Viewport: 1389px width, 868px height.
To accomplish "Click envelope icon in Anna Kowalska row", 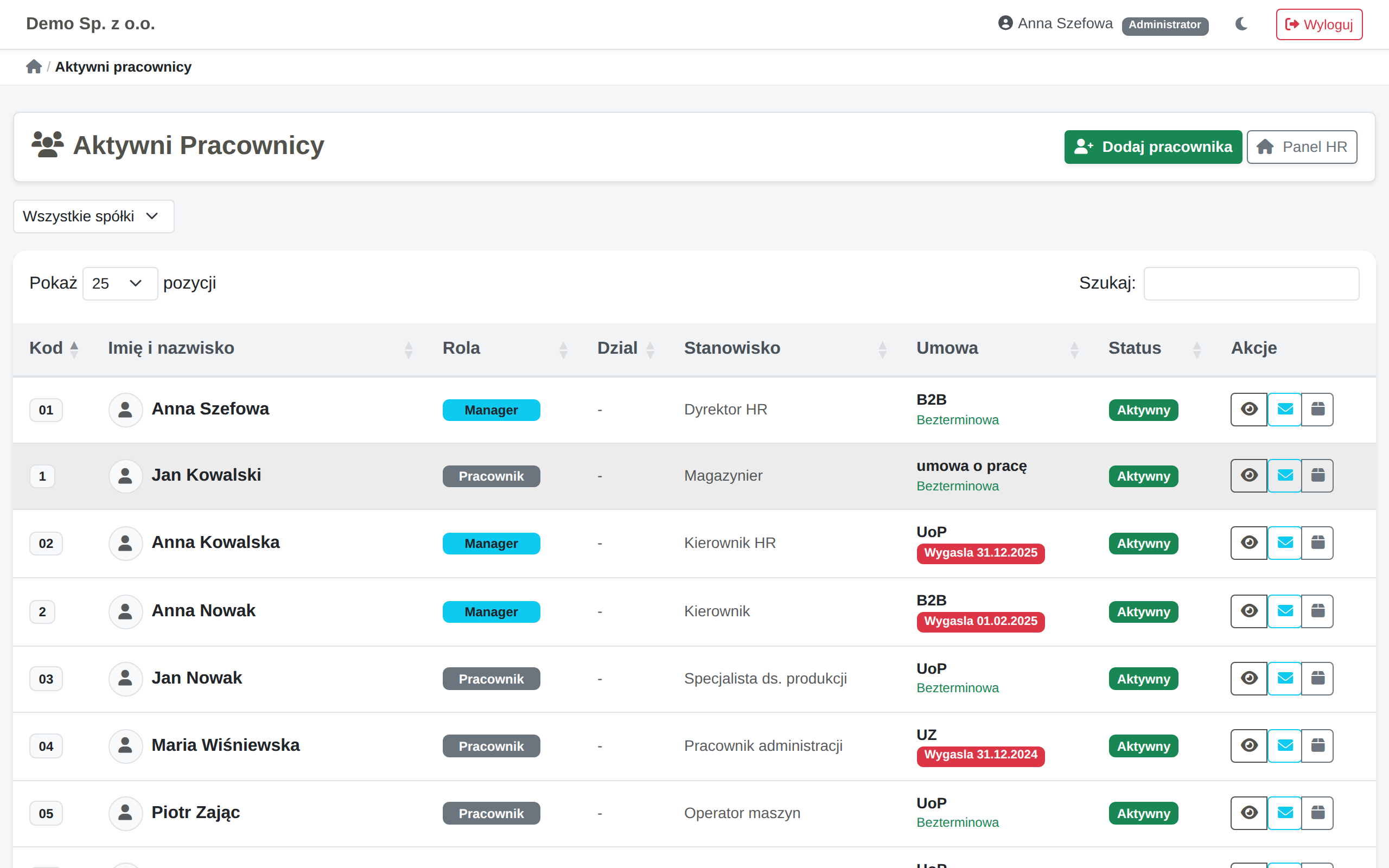I will tap(1284, 542).
